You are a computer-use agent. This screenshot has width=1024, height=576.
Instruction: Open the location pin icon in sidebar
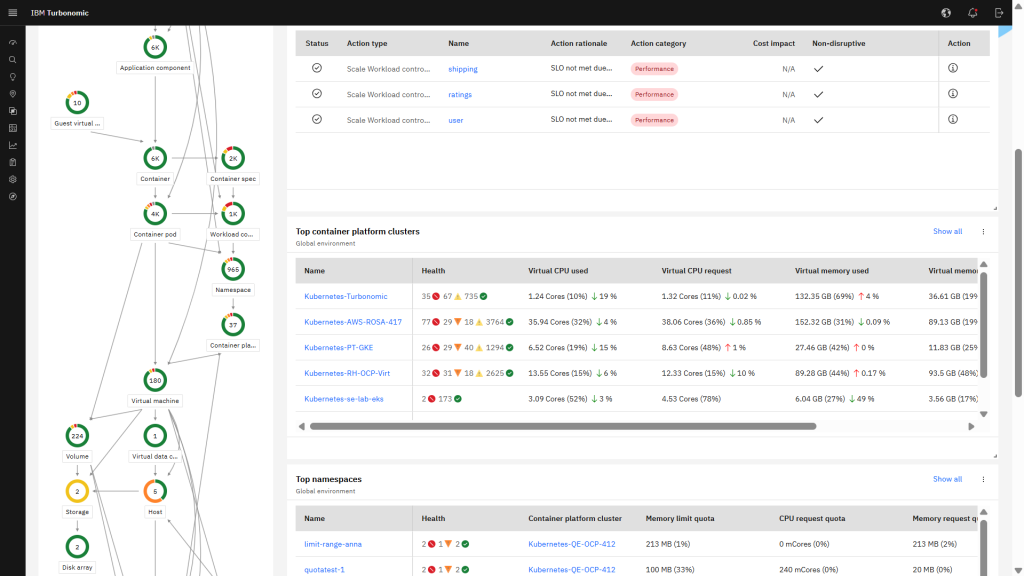click(x=12, y=94)
